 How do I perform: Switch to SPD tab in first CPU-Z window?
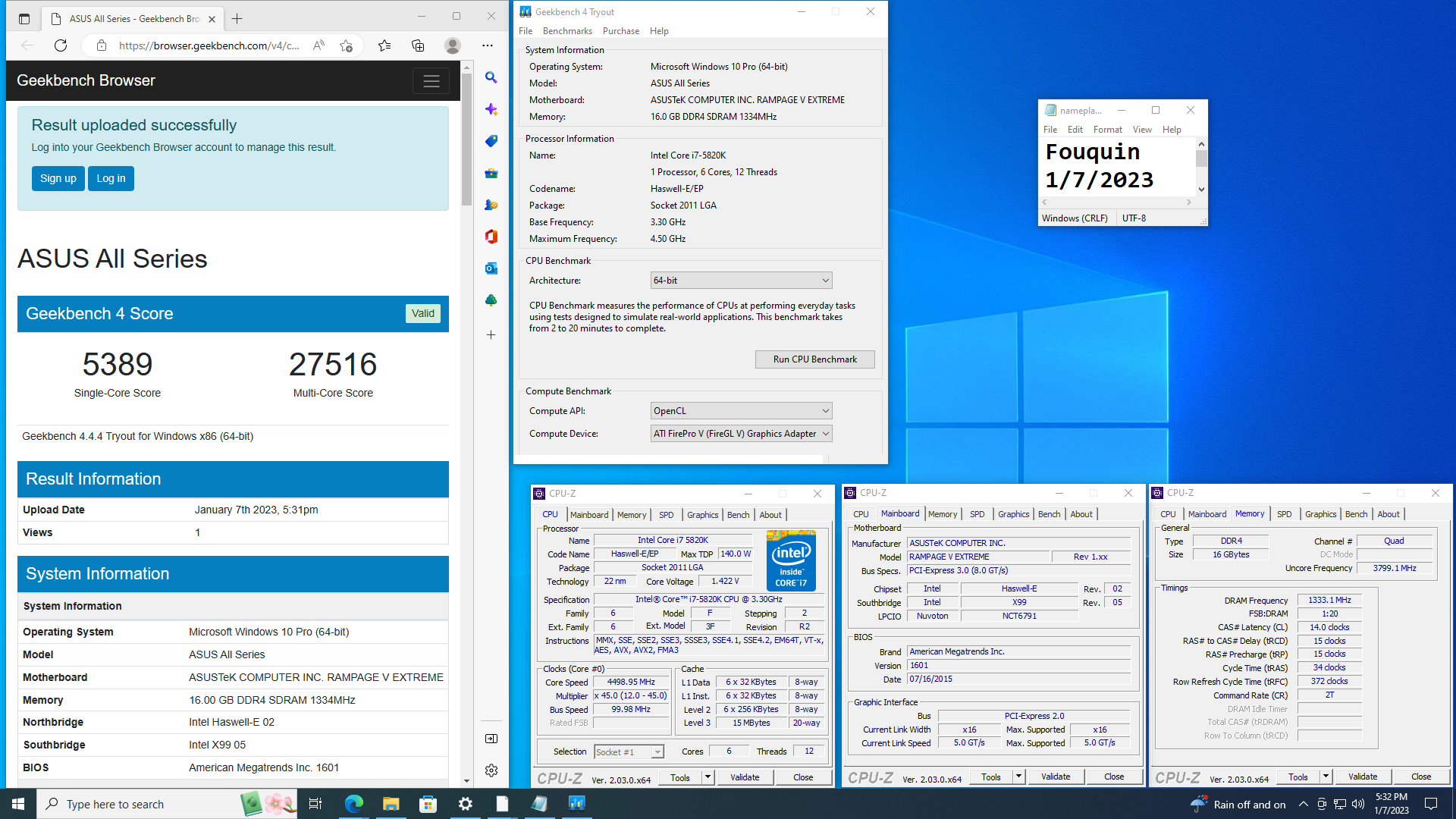click(x=666, y=515)
